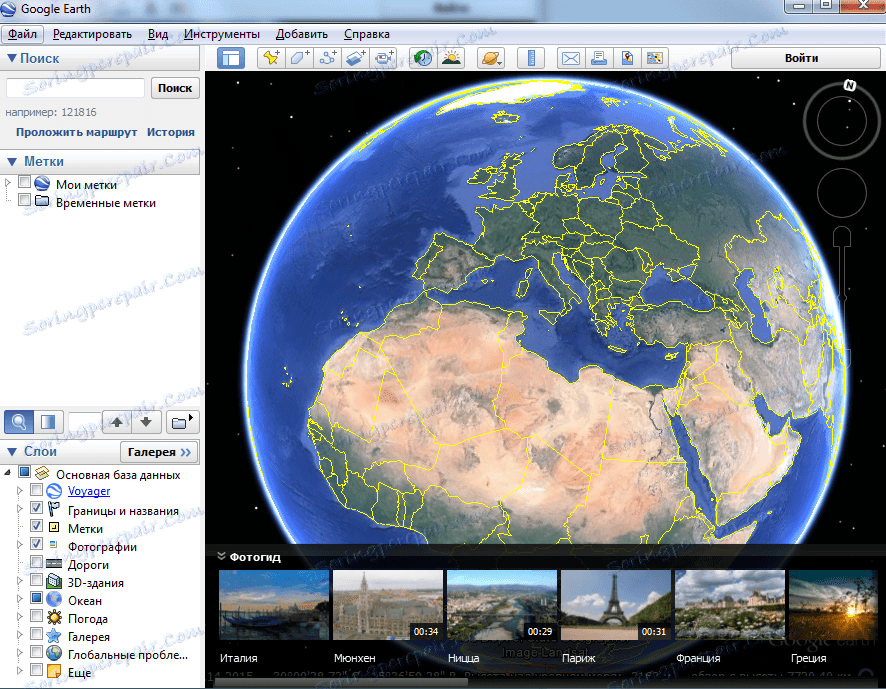Print the current view icon
The width and height of the screenshot is (886, 689).
[x=599, y=58]
